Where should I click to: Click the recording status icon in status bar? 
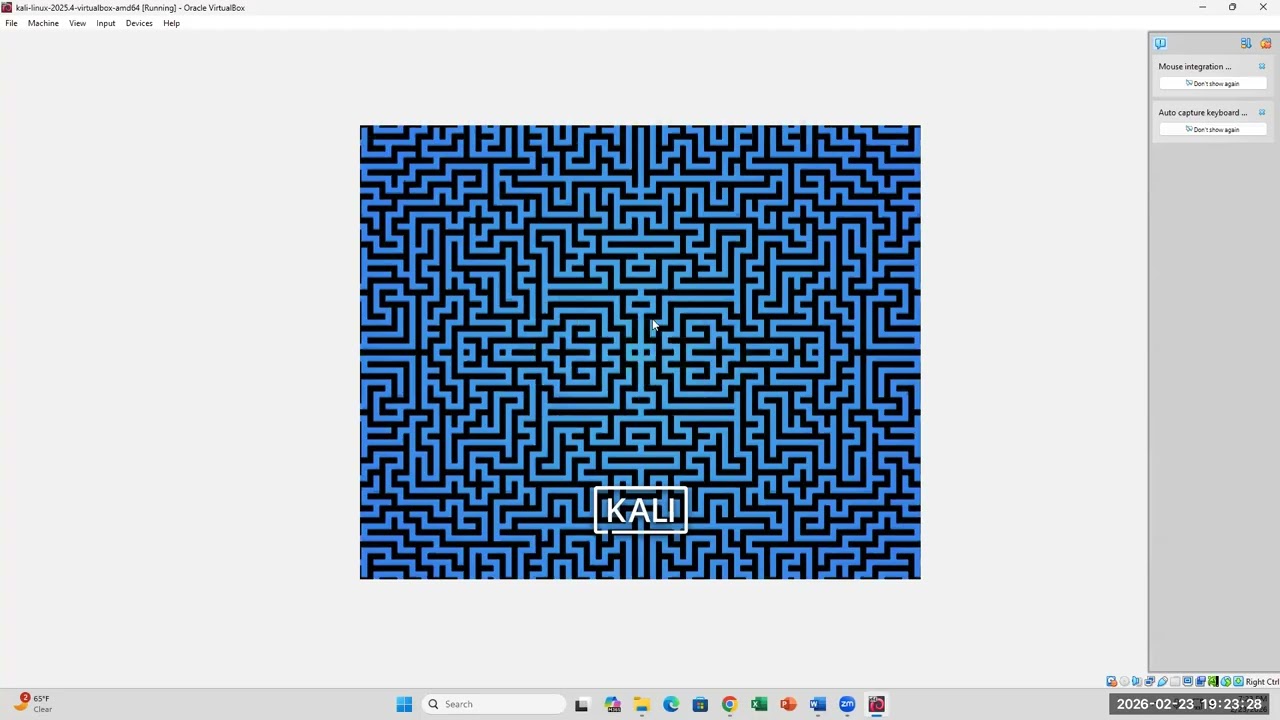coord(1200,681)
